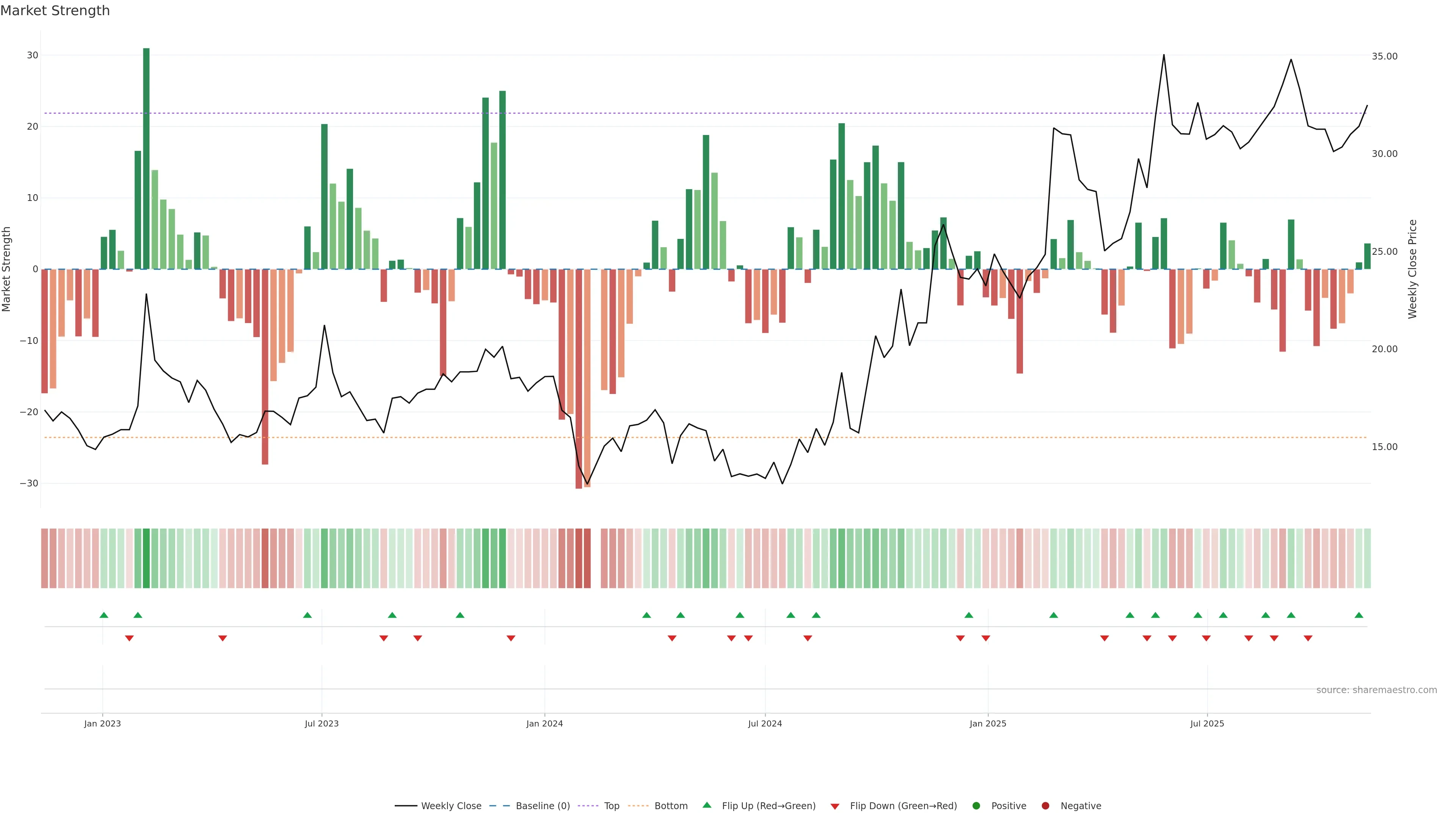1456x819 pixels.
Task: Click the 35.00 weekly close price tick
Action: coord(1384,56)
